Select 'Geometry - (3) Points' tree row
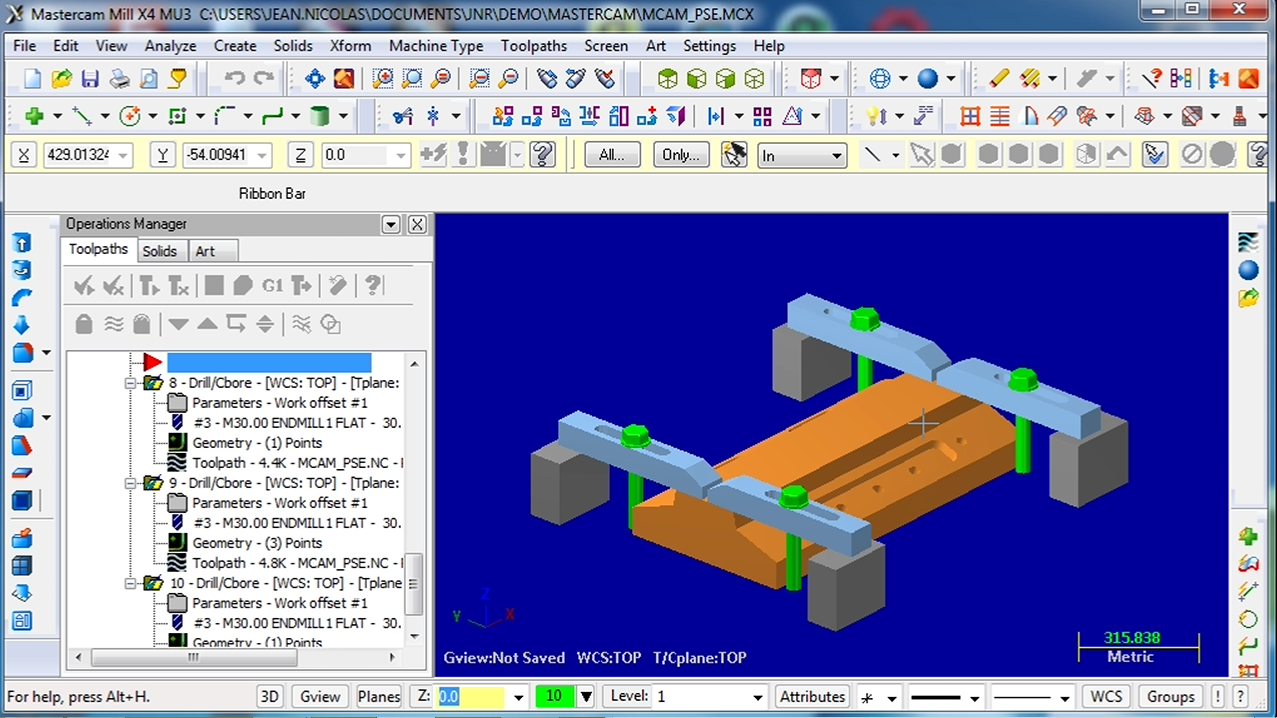The height and width of the screenshot is (718, 1277). click(x=257, y=543)
